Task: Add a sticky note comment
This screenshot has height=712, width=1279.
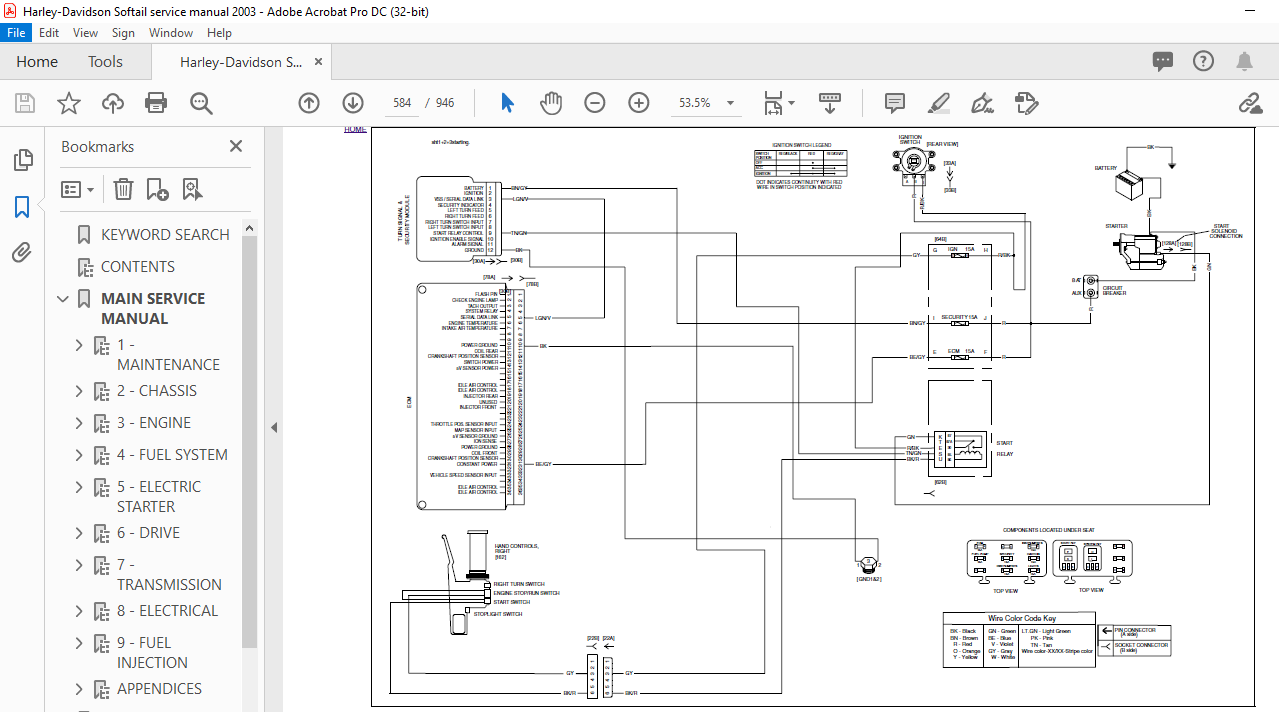Action: click(x=895, y=103)
